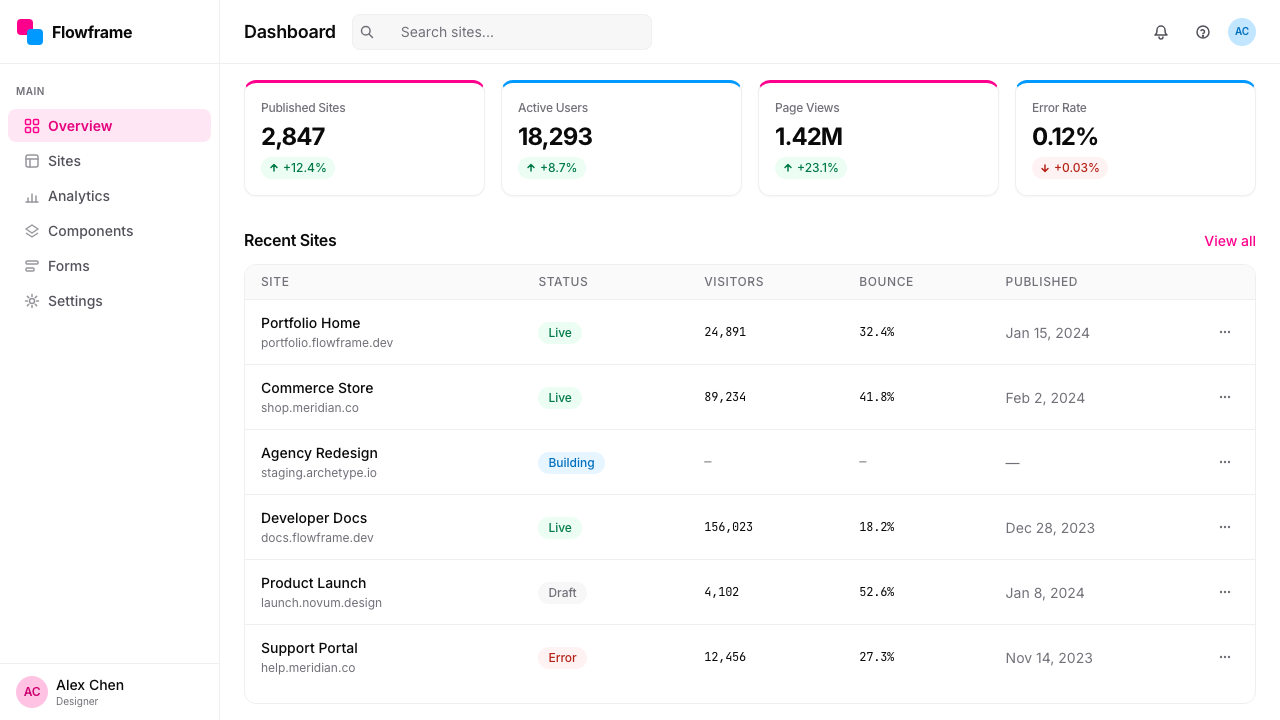Click the Developer Docs site name
1280x720 pixels.
[314, 518]
